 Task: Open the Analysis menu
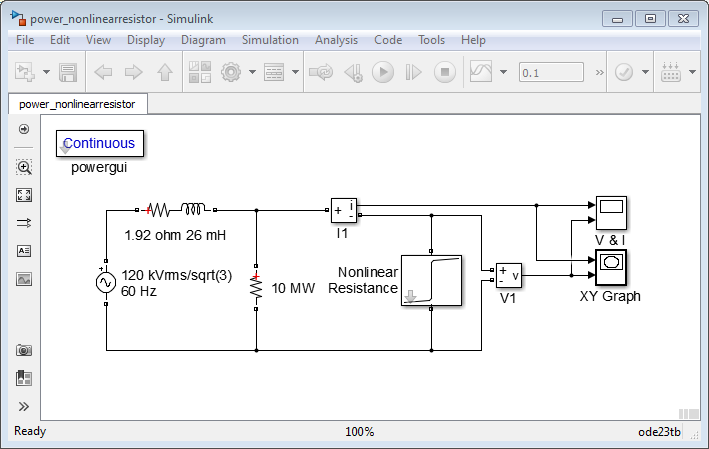336,40
